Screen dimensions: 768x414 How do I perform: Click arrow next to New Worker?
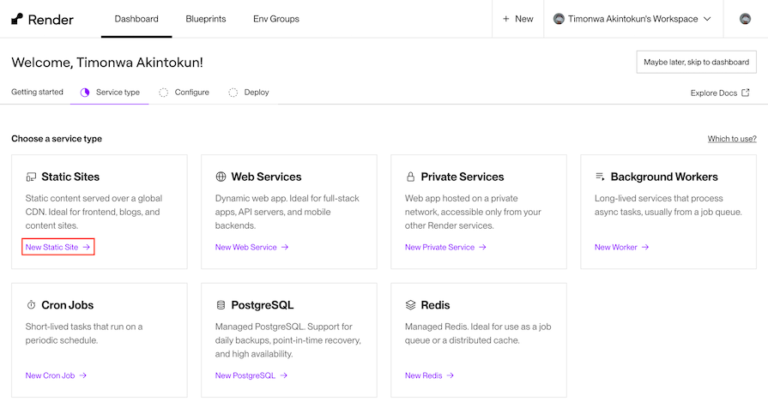tap(645, 247)
